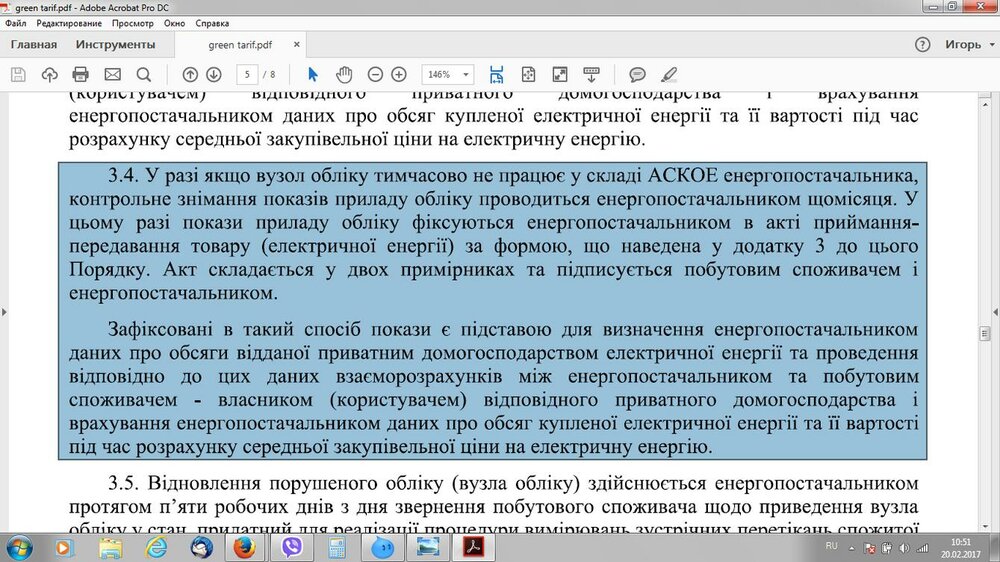This screenshot has height=562, width=1000.
Task: Open help with the question mark icon
Action: [922, 45]
